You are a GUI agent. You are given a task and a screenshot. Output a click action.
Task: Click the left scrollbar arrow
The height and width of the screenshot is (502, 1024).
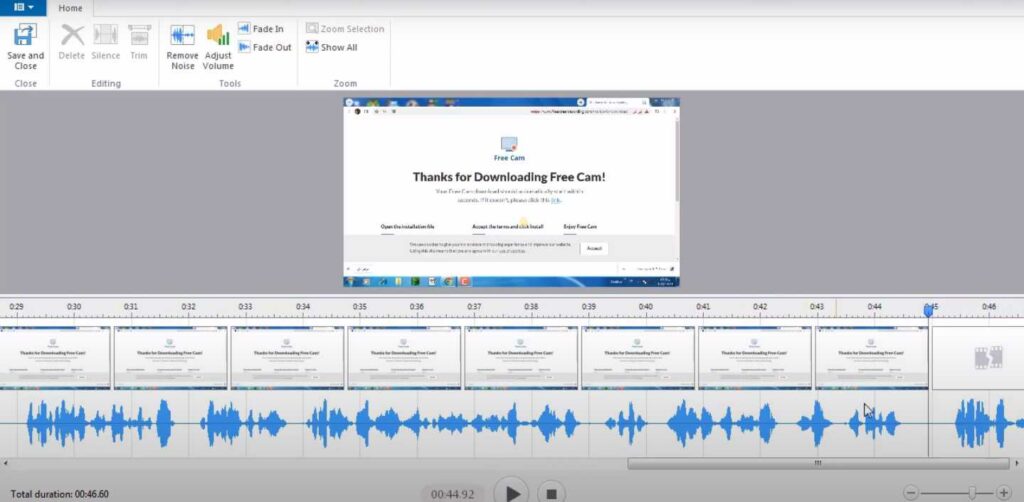click(x=6, y=463)
